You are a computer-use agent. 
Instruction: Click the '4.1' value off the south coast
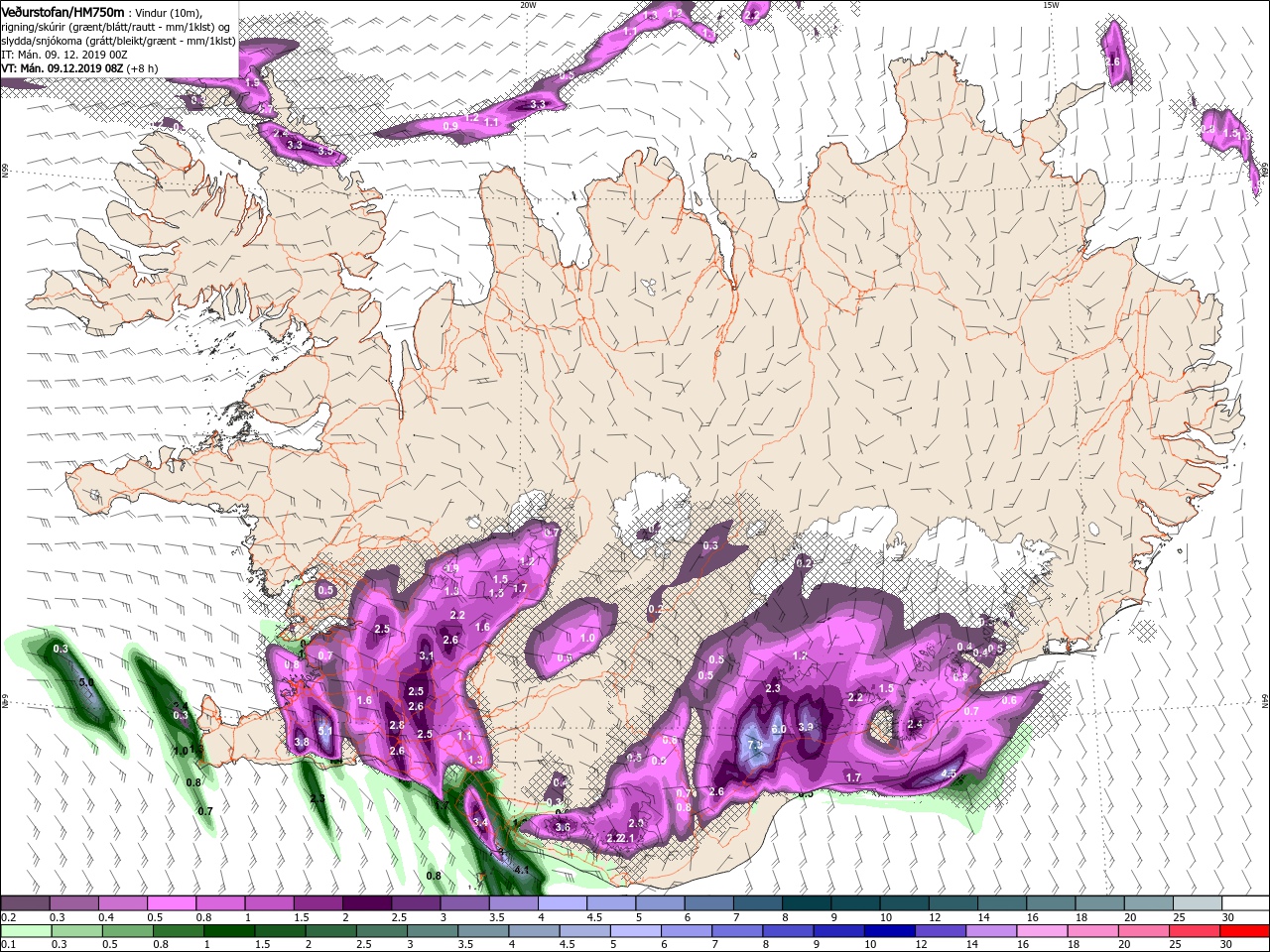click(x=522, y=871)
